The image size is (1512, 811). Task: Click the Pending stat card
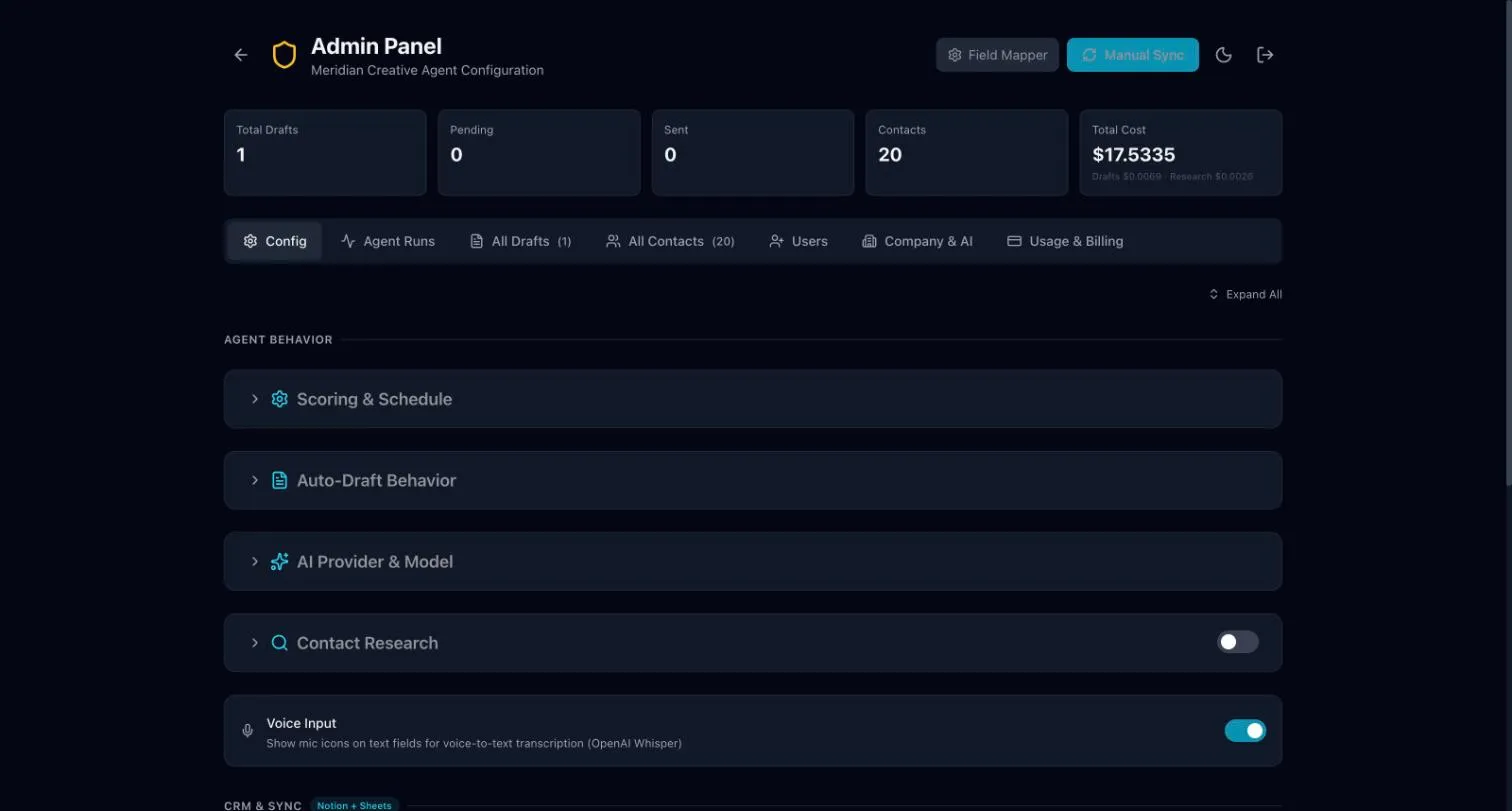[x=539, y=152]
